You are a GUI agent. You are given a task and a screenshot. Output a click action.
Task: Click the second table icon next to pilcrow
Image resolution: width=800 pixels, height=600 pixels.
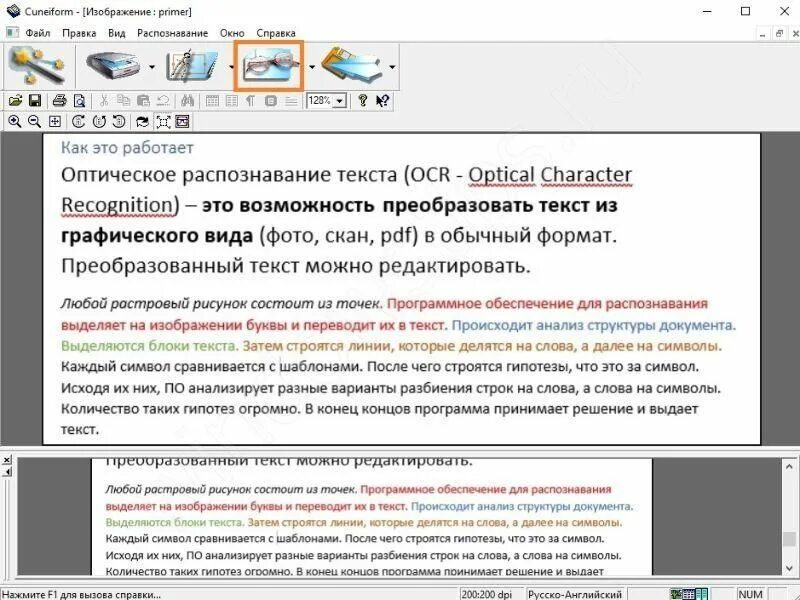click(232, 101)
